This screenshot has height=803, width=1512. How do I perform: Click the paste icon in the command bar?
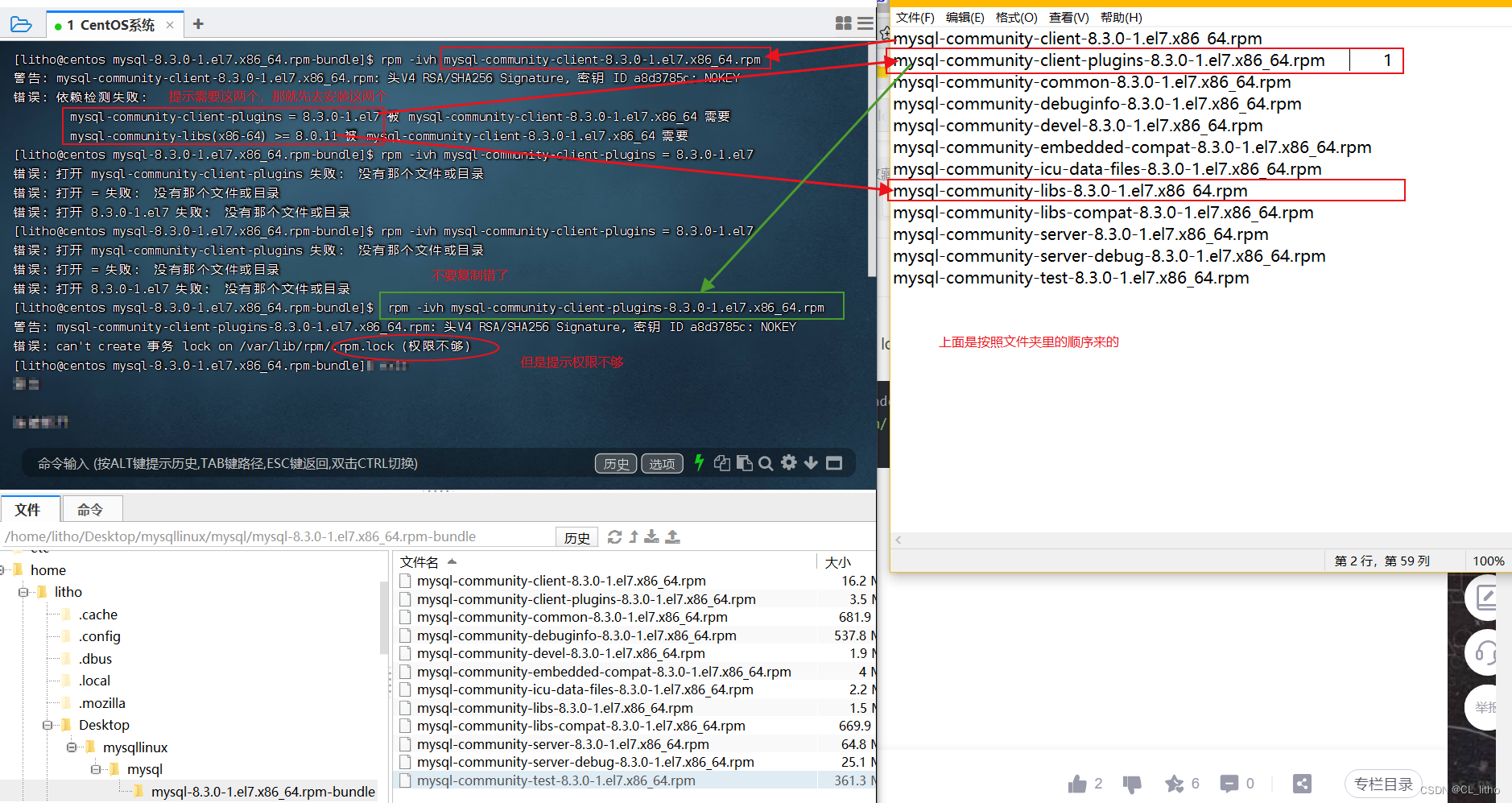pos(745,462)
